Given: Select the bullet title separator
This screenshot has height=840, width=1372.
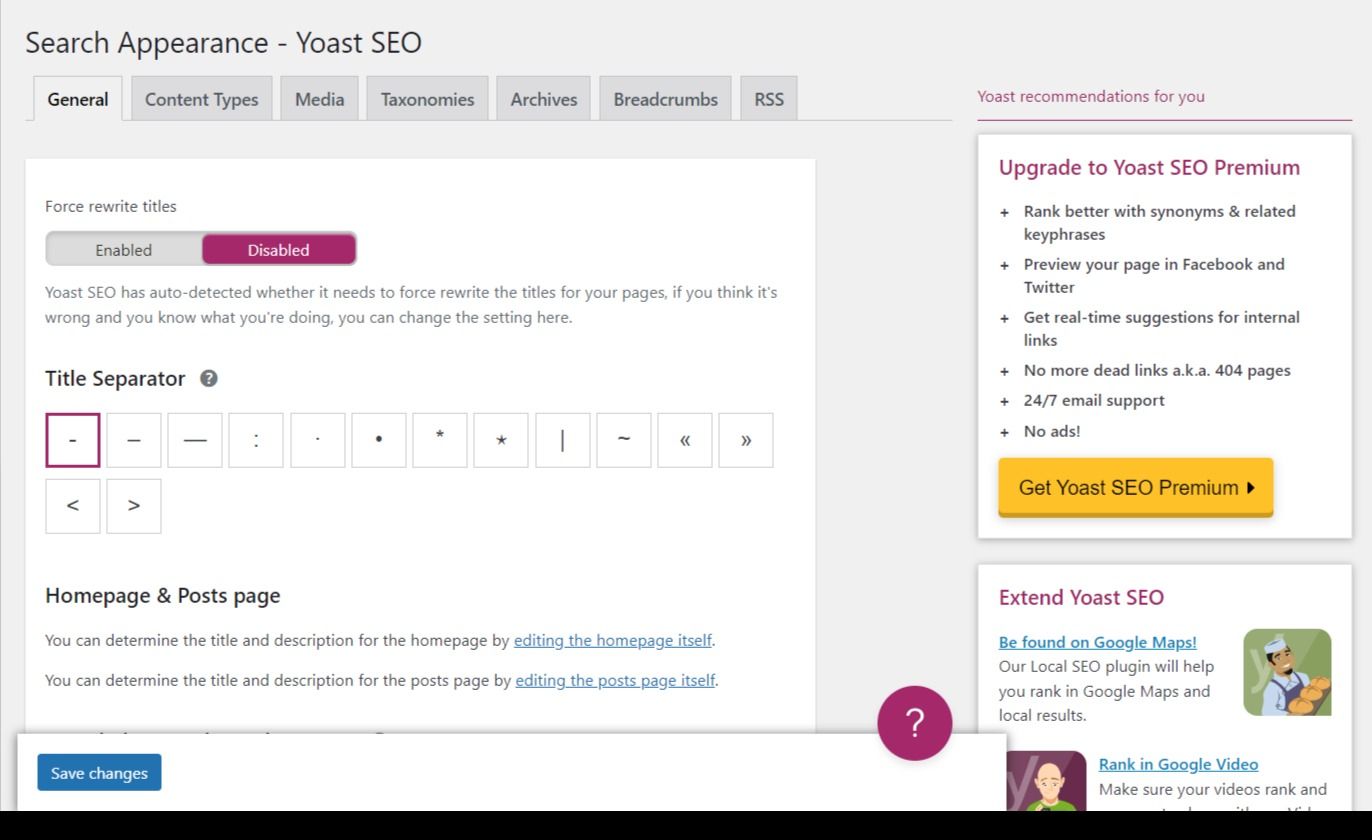Looking at the screenshot, I should coord(379,440).
